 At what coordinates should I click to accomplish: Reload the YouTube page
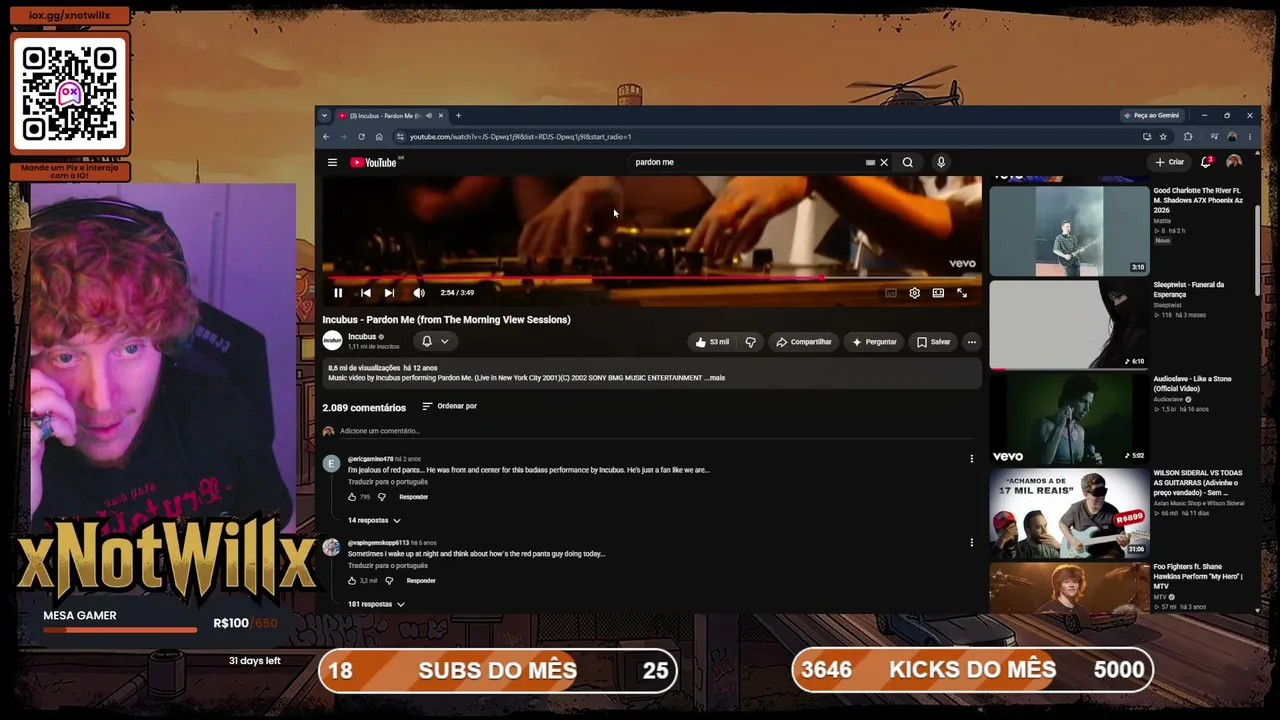[361, 137]
